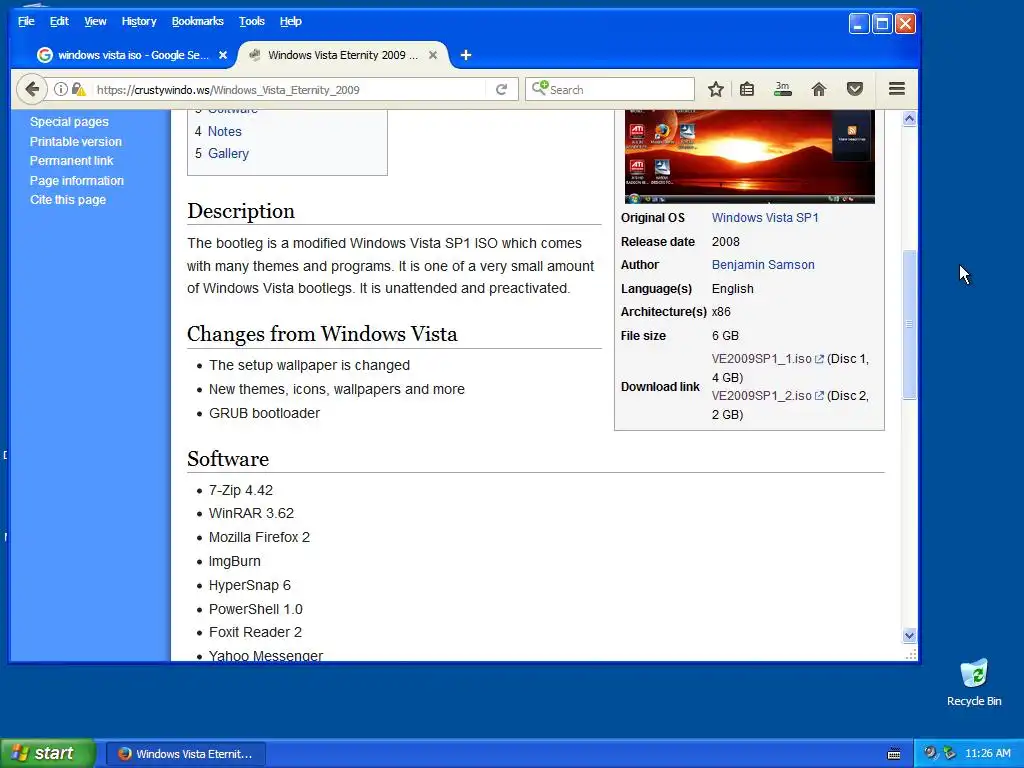Open the Tools menu
The width and height of the screenshot is (1024, 768).
[251, 22]
